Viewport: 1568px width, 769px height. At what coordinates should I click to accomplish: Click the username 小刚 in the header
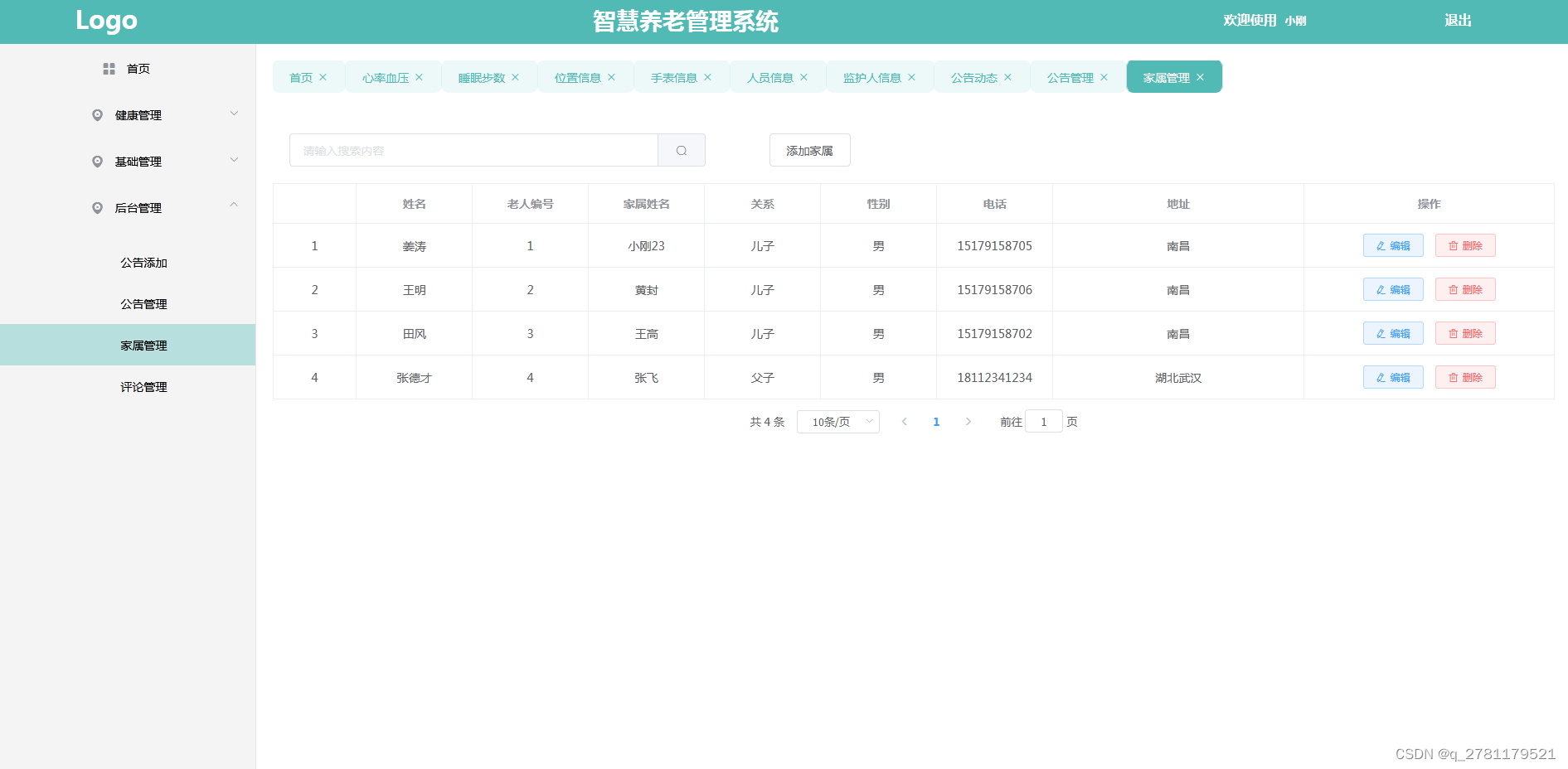tap(1295, 21)
